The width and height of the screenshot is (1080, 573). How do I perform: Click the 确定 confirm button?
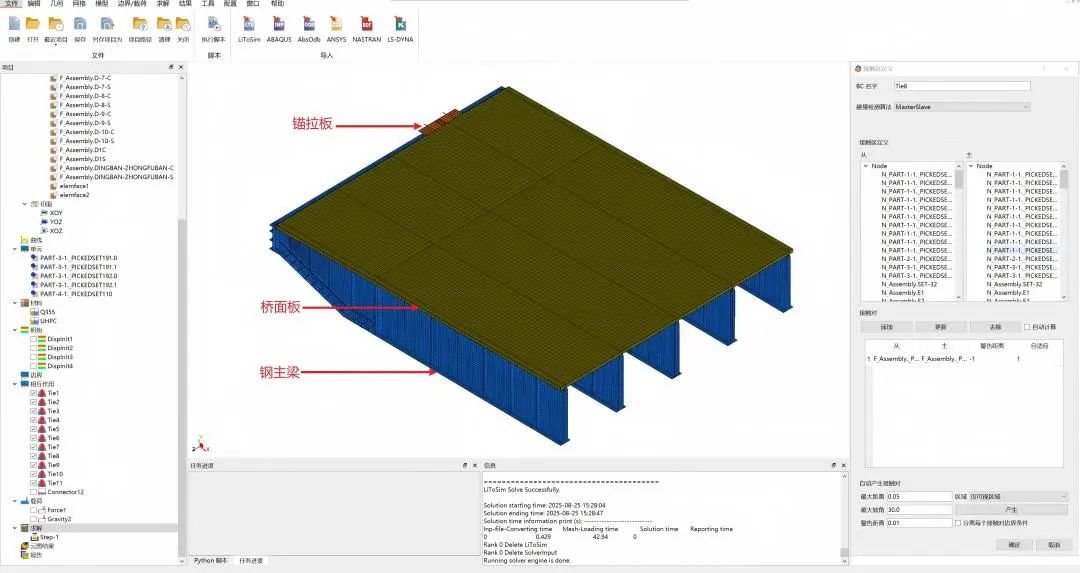tap(1014, 545)
